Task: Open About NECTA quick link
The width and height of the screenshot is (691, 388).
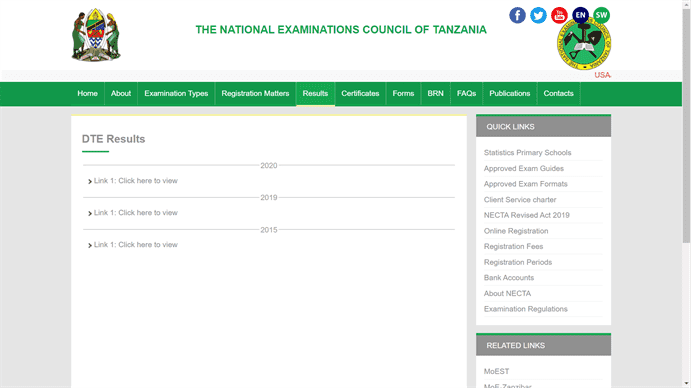Action: [507, 294]
